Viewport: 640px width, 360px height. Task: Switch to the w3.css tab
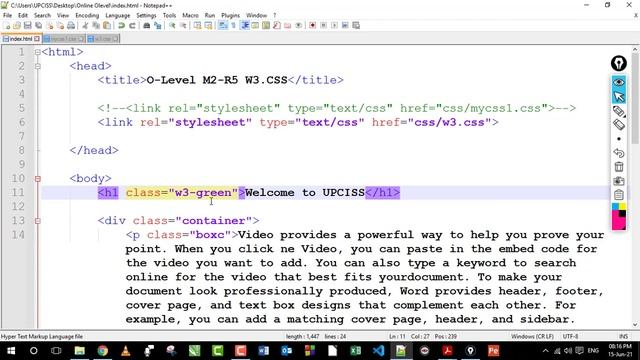pos(102,39)
